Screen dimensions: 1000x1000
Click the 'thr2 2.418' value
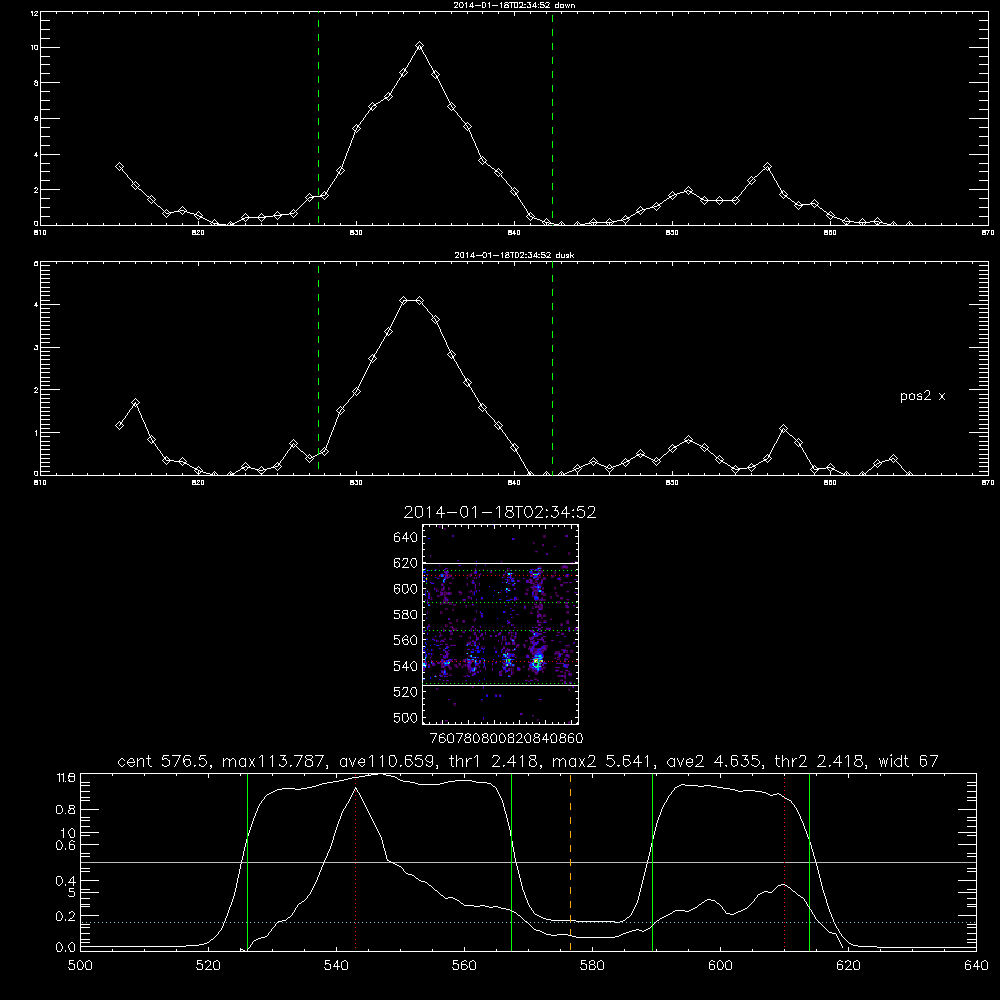tap(821, 761)
